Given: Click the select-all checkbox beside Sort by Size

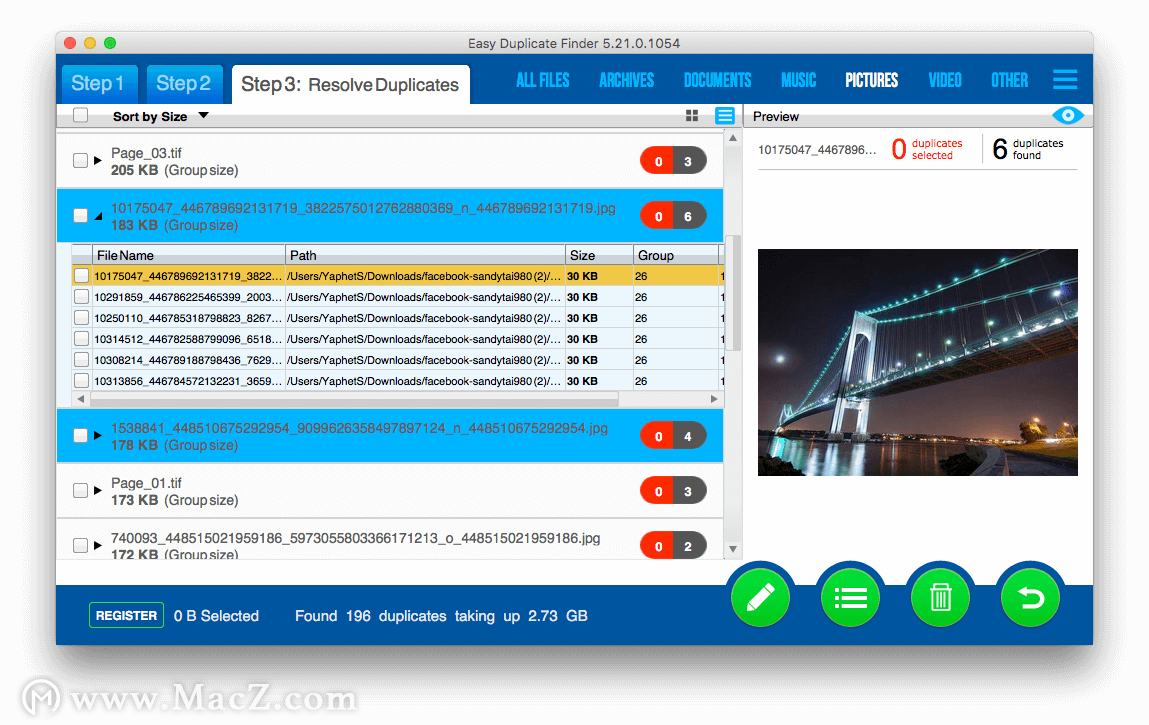Looking at the screenshot, I should coord(81,115).
